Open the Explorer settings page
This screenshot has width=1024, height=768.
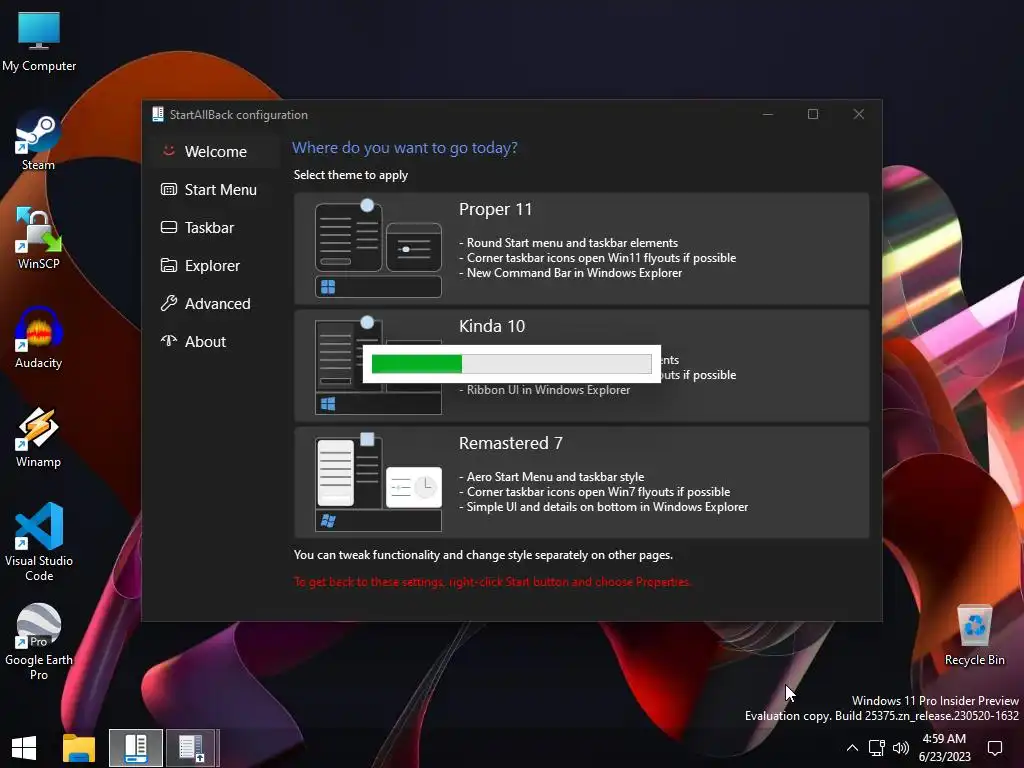coord(215,265)
